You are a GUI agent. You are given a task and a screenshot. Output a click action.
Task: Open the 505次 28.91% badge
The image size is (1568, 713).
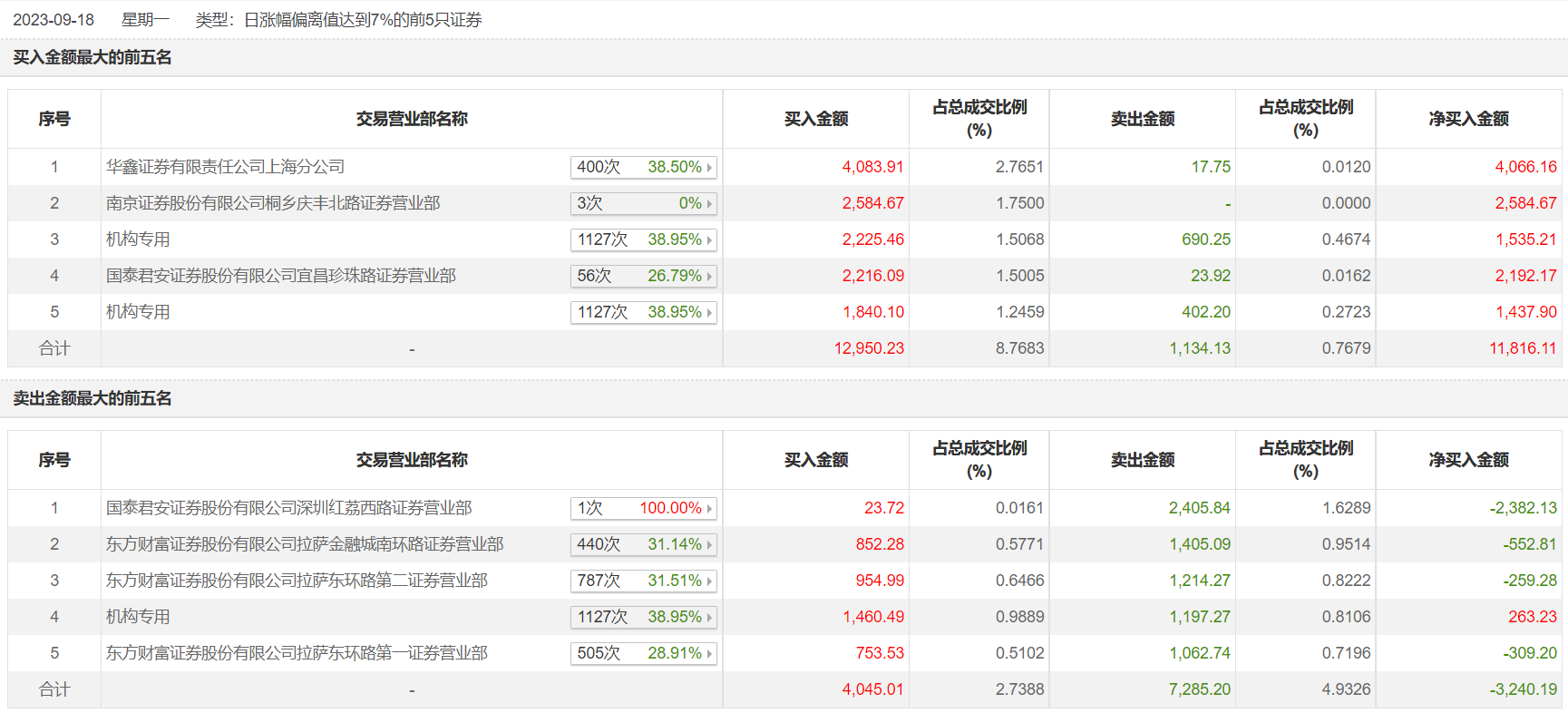click(644, 653)
